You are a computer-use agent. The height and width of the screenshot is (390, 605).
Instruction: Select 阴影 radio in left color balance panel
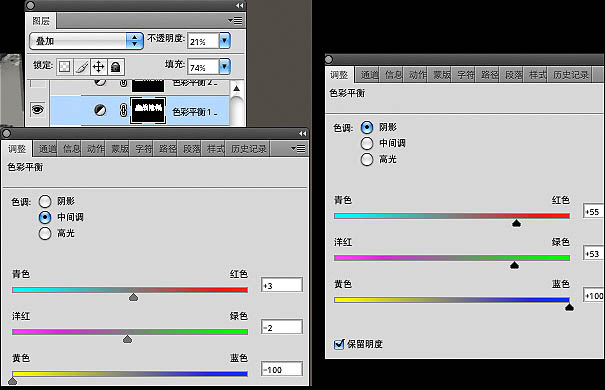pyautogui.click(x=45, y=201)
